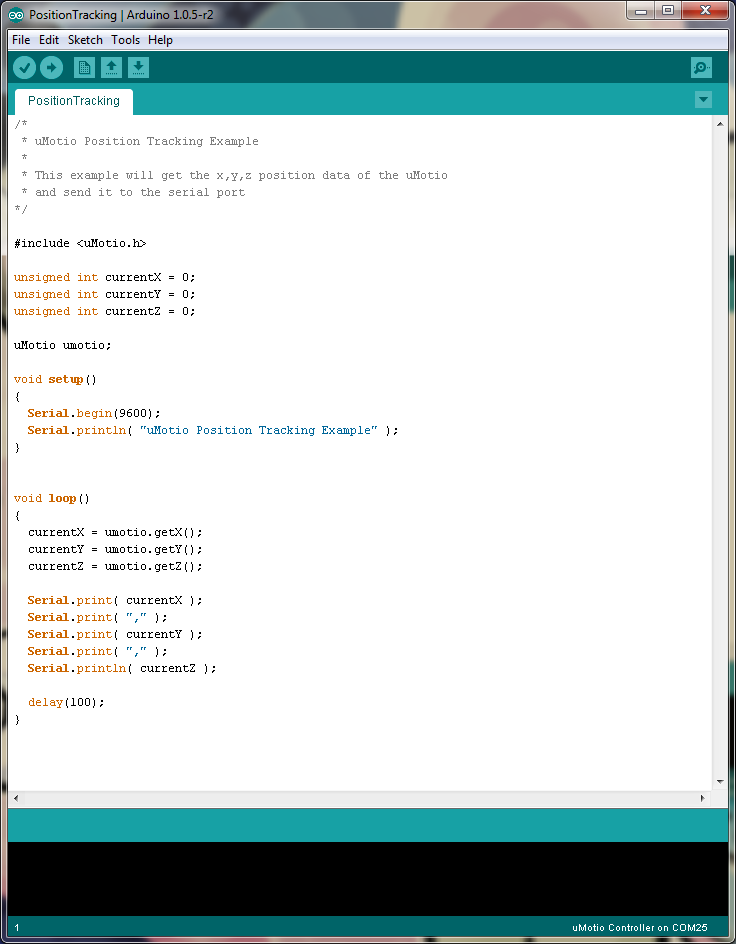
Task: Select the PositionTracking tab
Action: tap(73, 101)
